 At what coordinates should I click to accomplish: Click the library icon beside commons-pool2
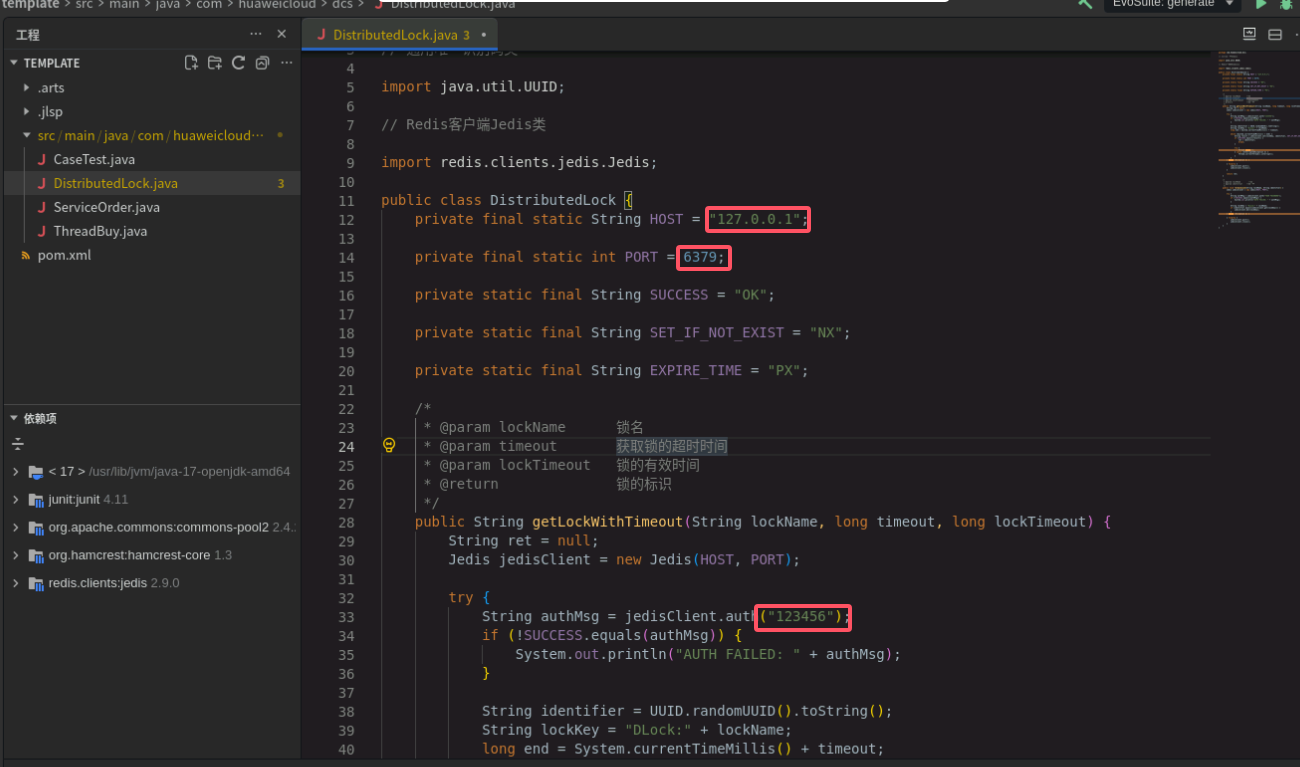tap(36, 527)
